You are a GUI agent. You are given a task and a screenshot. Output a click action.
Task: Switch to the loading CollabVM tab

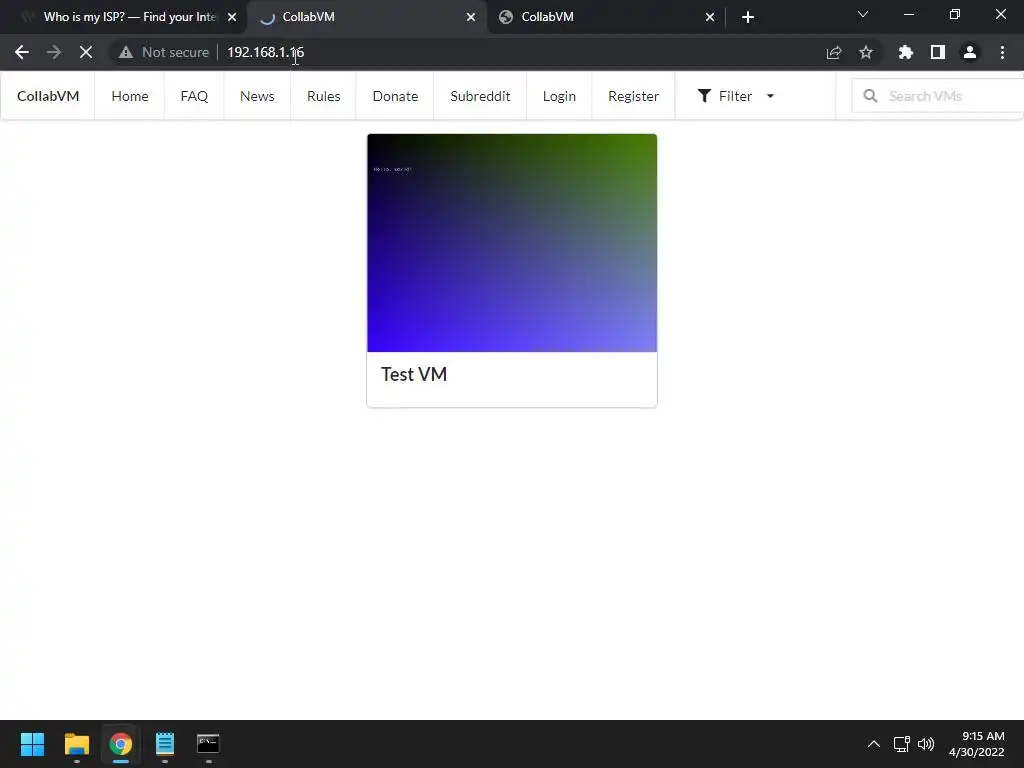[366, 17]
